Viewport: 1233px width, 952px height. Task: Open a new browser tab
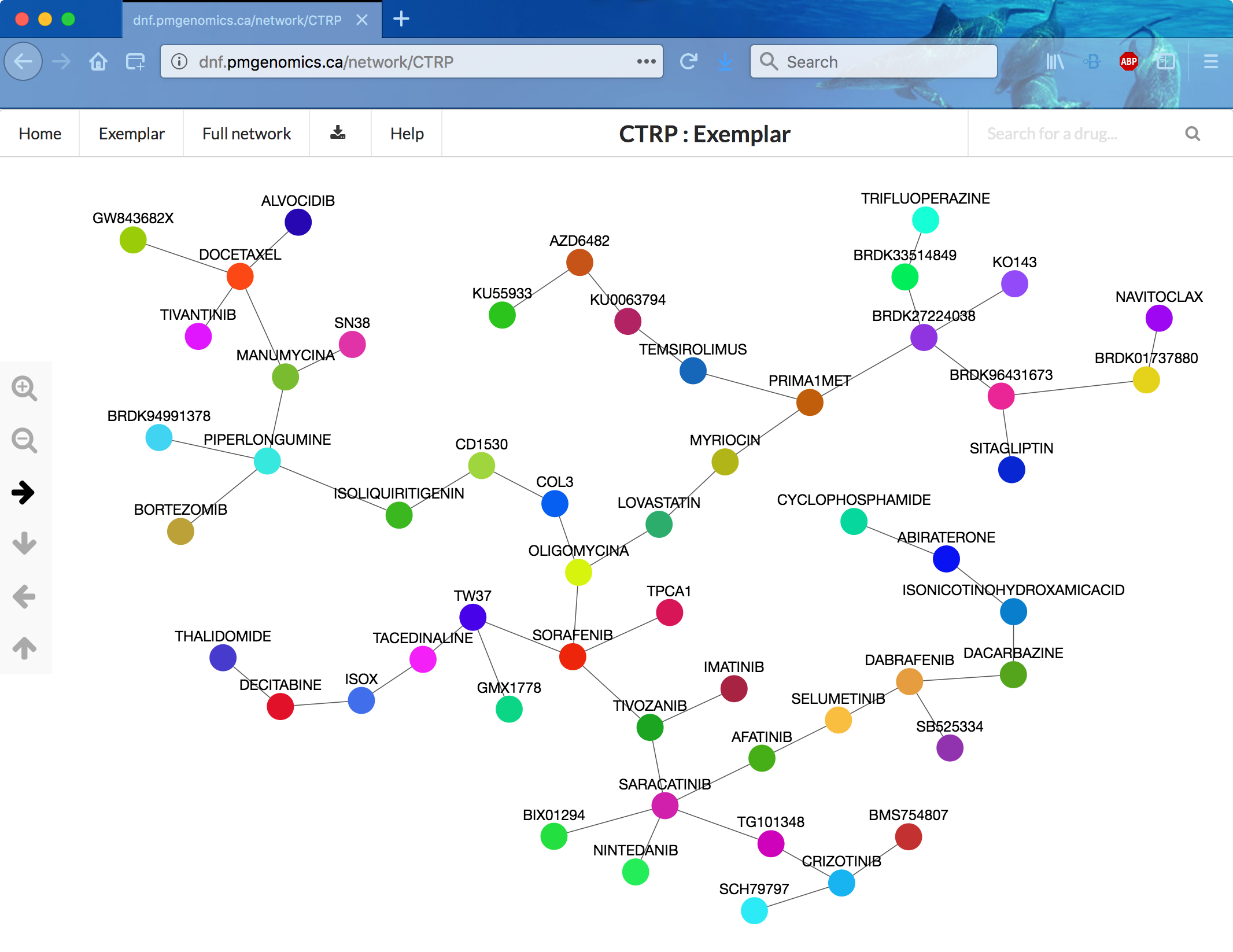coord(401,19)
